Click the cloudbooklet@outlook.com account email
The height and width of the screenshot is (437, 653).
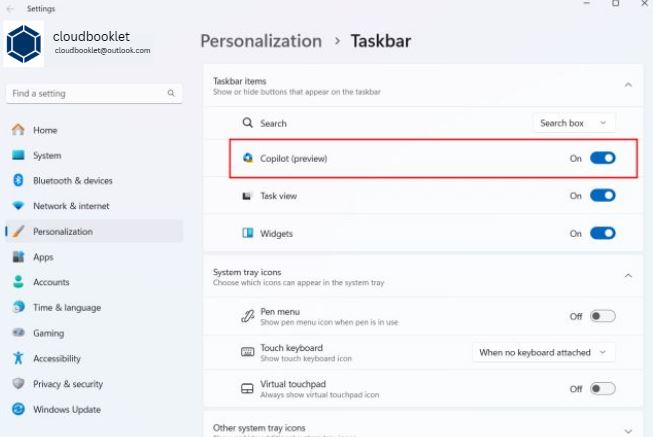(x=102, y=50)
